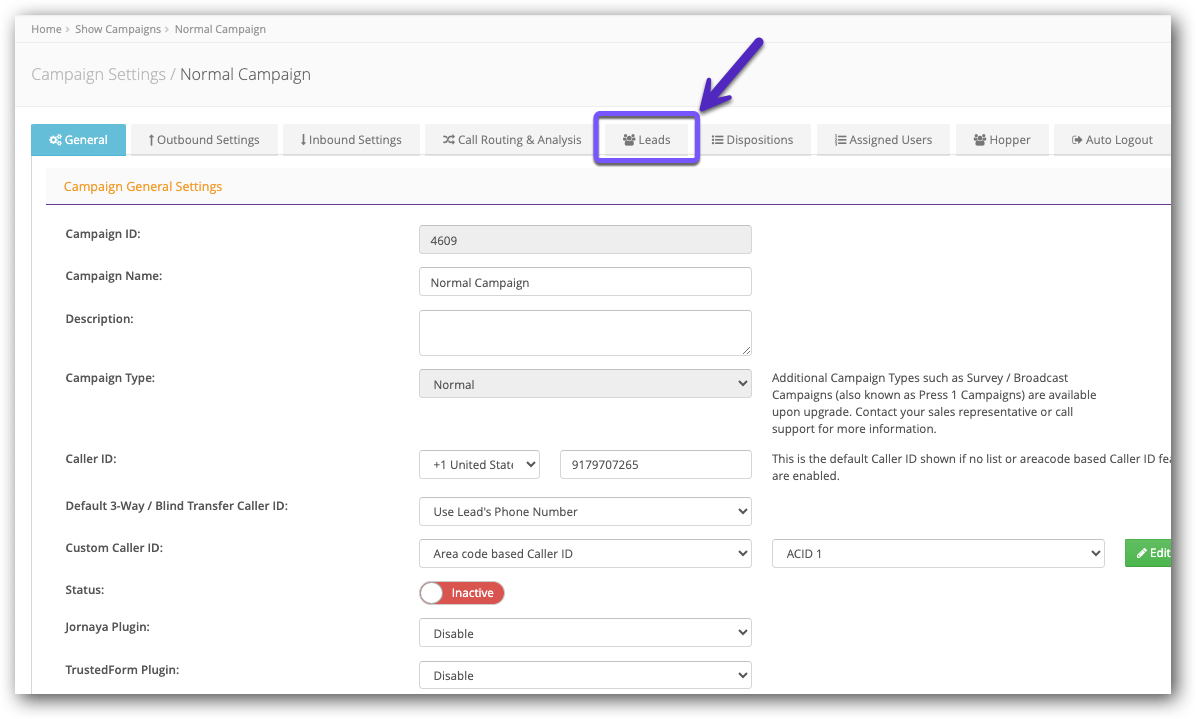Navigate to Show Campaigns via breadcrumb

pyautogui.click(x=118, y=29)
